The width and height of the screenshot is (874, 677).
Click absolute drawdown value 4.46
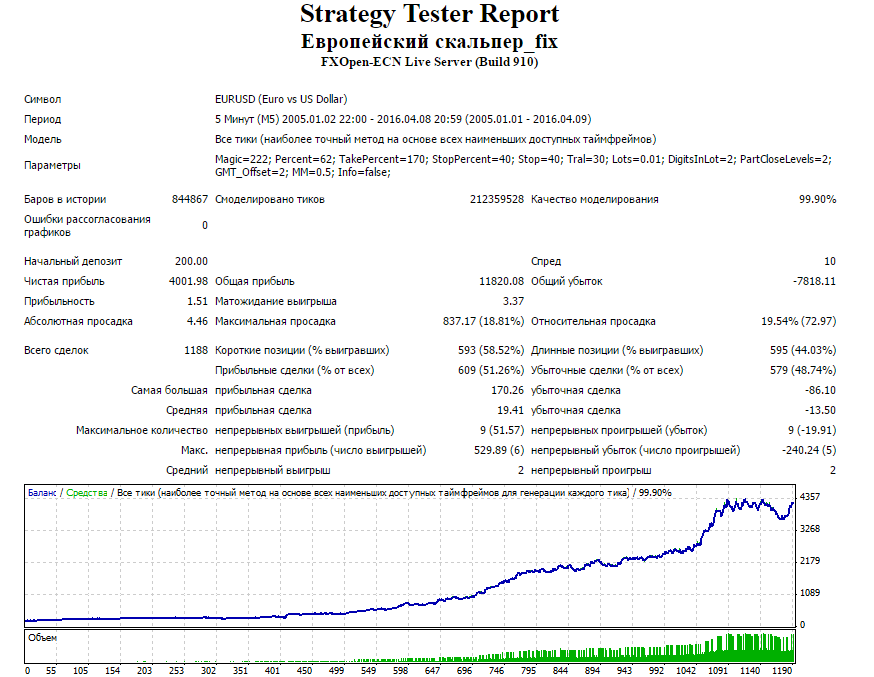coord(197,322)
